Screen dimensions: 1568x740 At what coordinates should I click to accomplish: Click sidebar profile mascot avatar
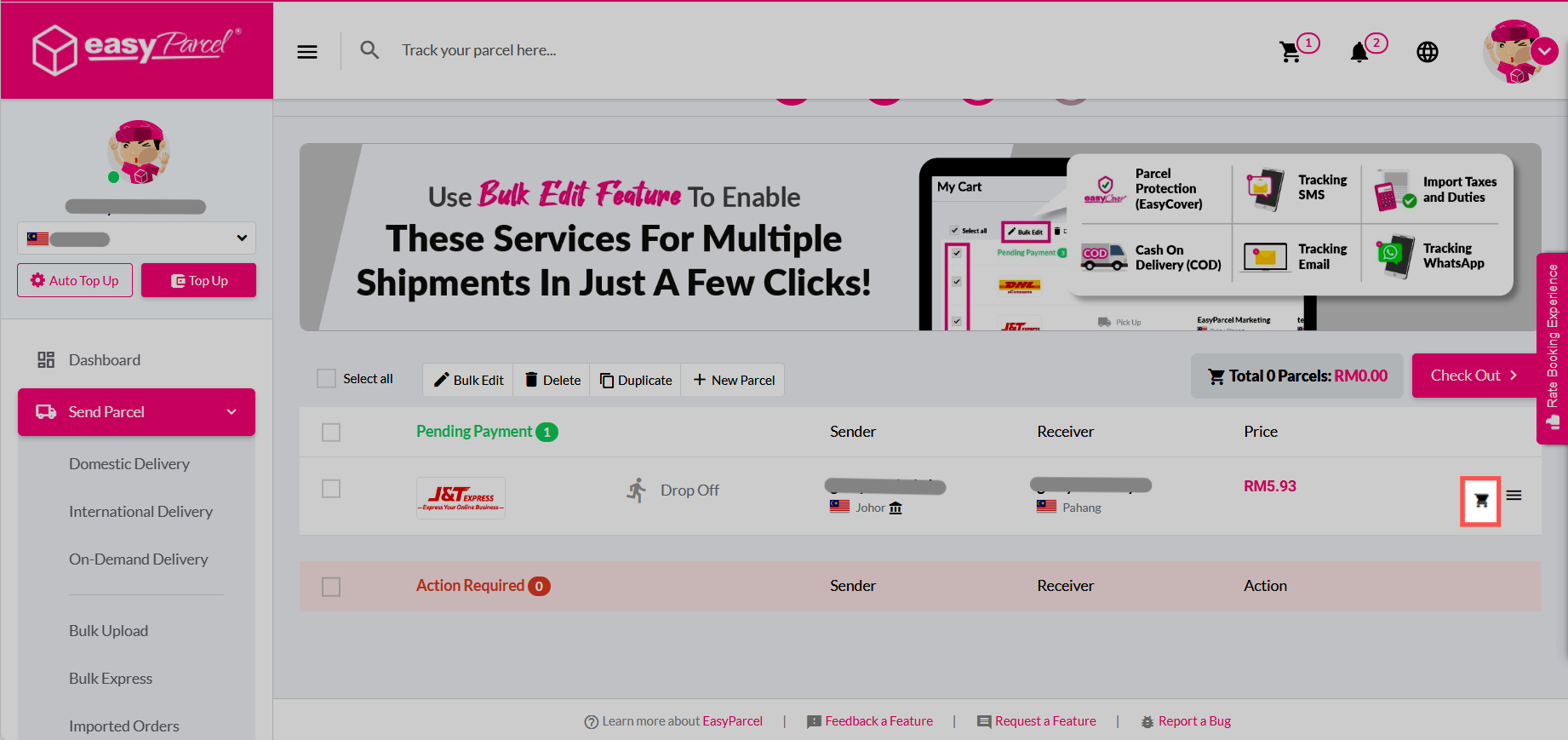pyautogui.click(x=139, y=152)
